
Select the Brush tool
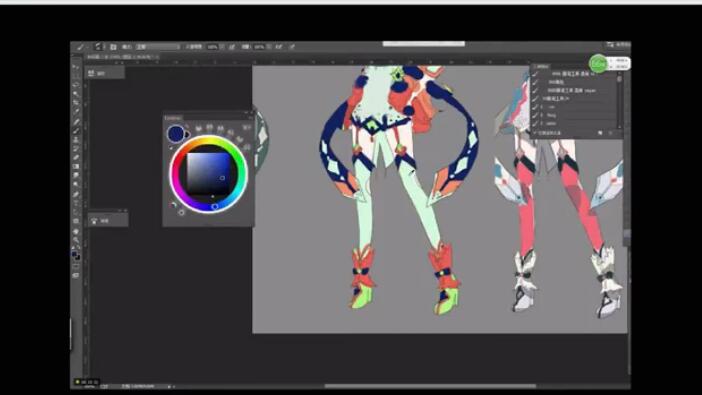pos(76,130)
